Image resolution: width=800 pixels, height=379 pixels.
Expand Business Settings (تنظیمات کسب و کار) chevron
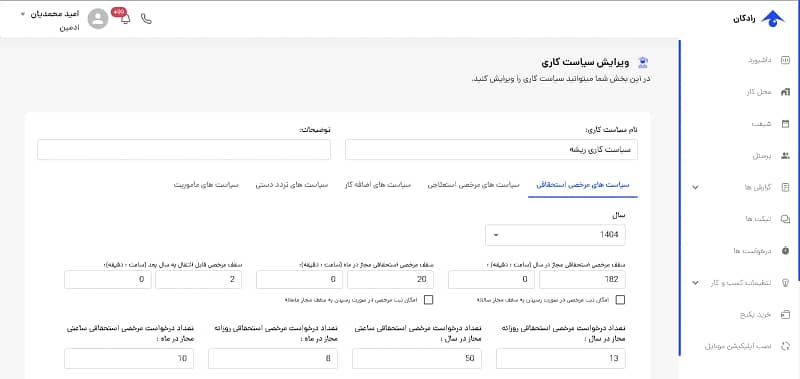tap(695, 283)
